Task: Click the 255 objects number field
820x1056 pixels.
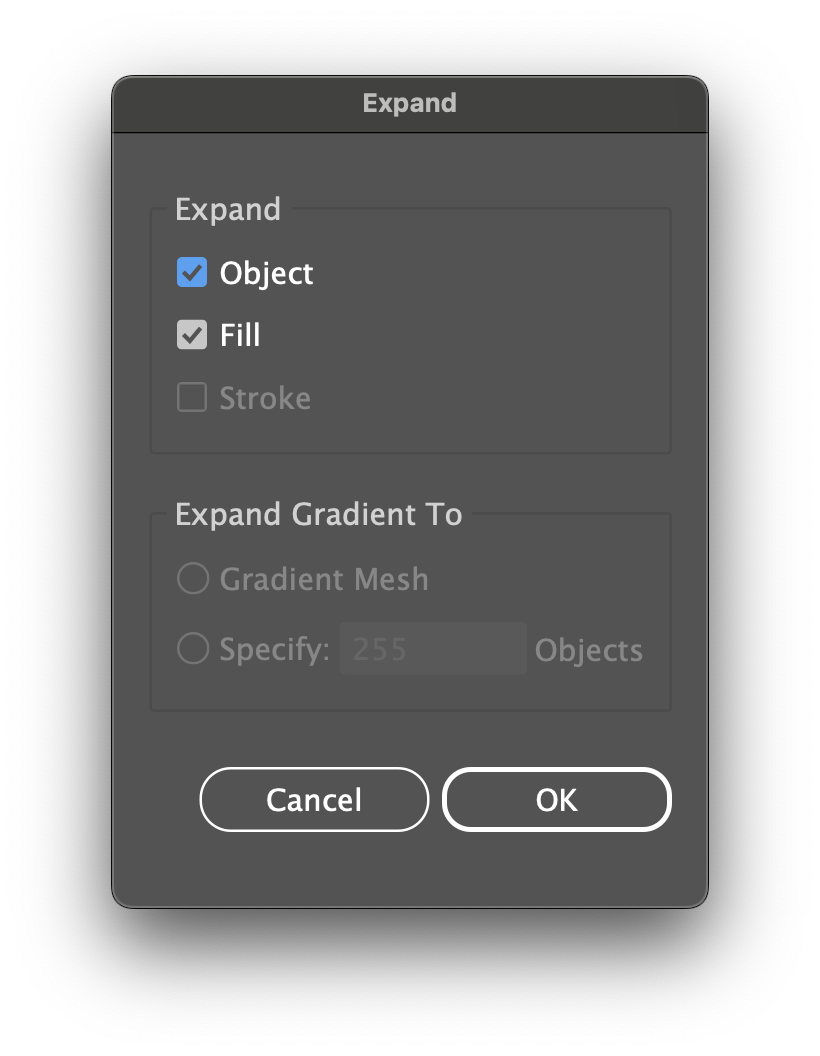Action: pyautogui.click(x=432, y=650)
